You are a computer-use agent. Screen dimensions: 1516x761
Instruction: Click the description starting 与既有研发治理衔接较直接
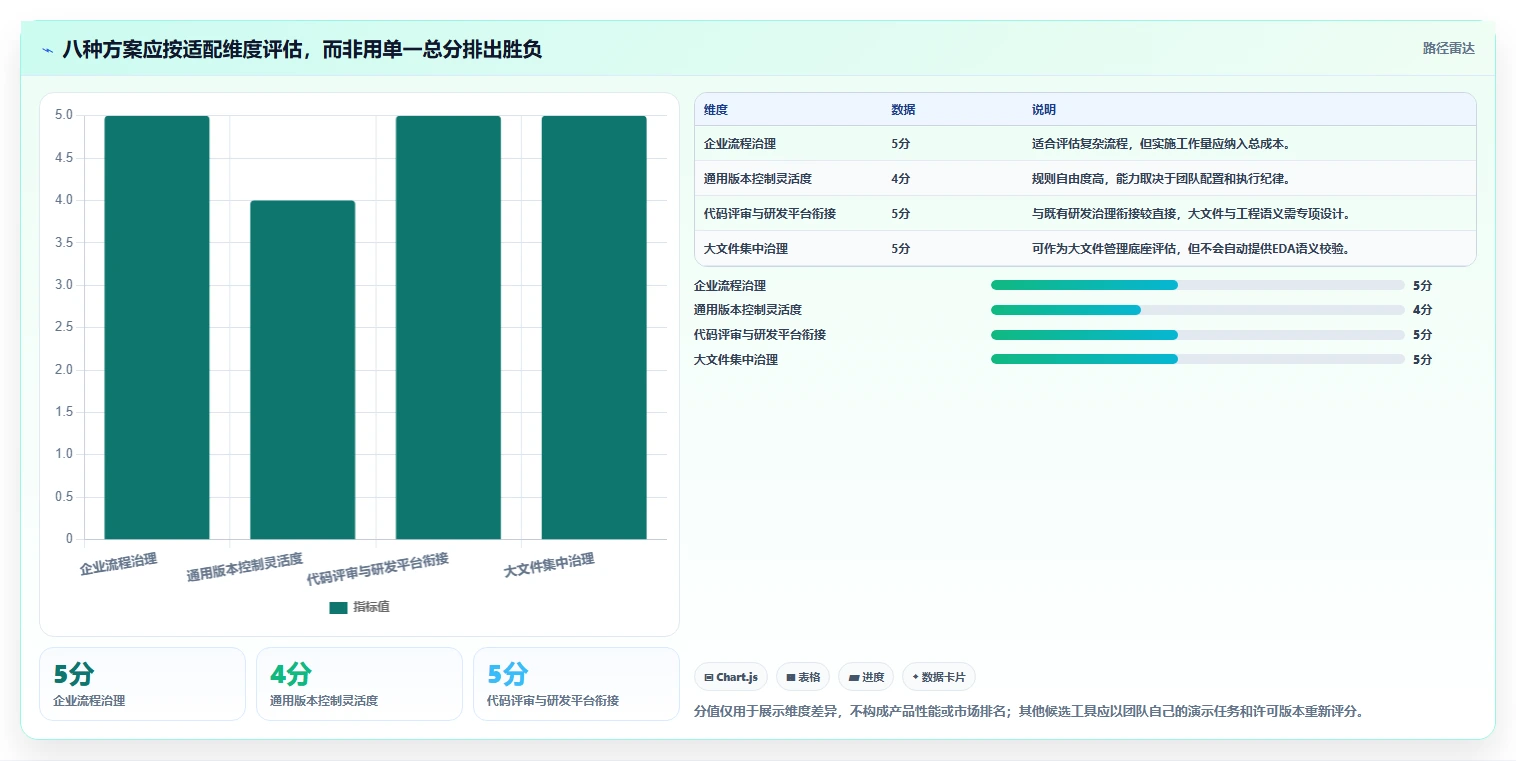1192,214
